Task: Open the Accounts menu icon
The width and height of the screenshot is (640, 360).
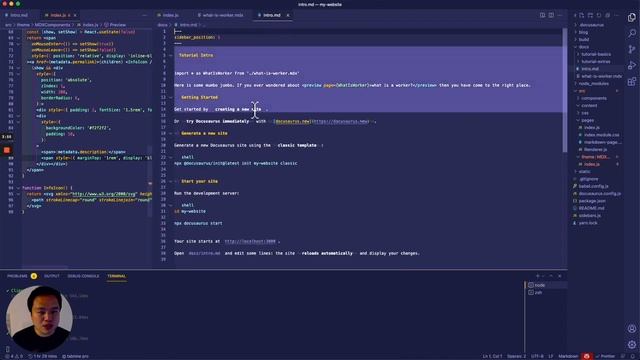Action: coord(632,329)
